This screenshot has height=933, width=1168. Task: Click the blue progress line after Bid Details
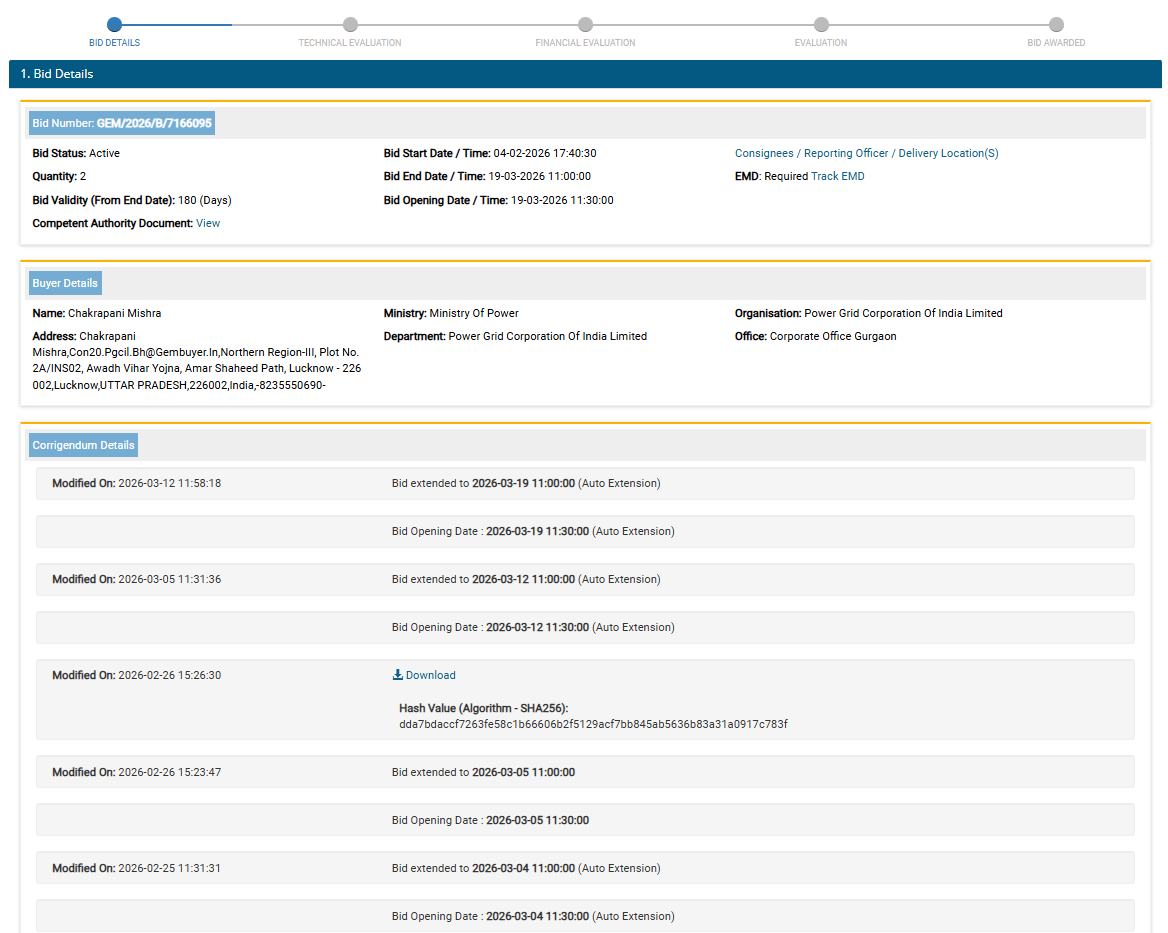pyautogui.click(x=178, y=24)
